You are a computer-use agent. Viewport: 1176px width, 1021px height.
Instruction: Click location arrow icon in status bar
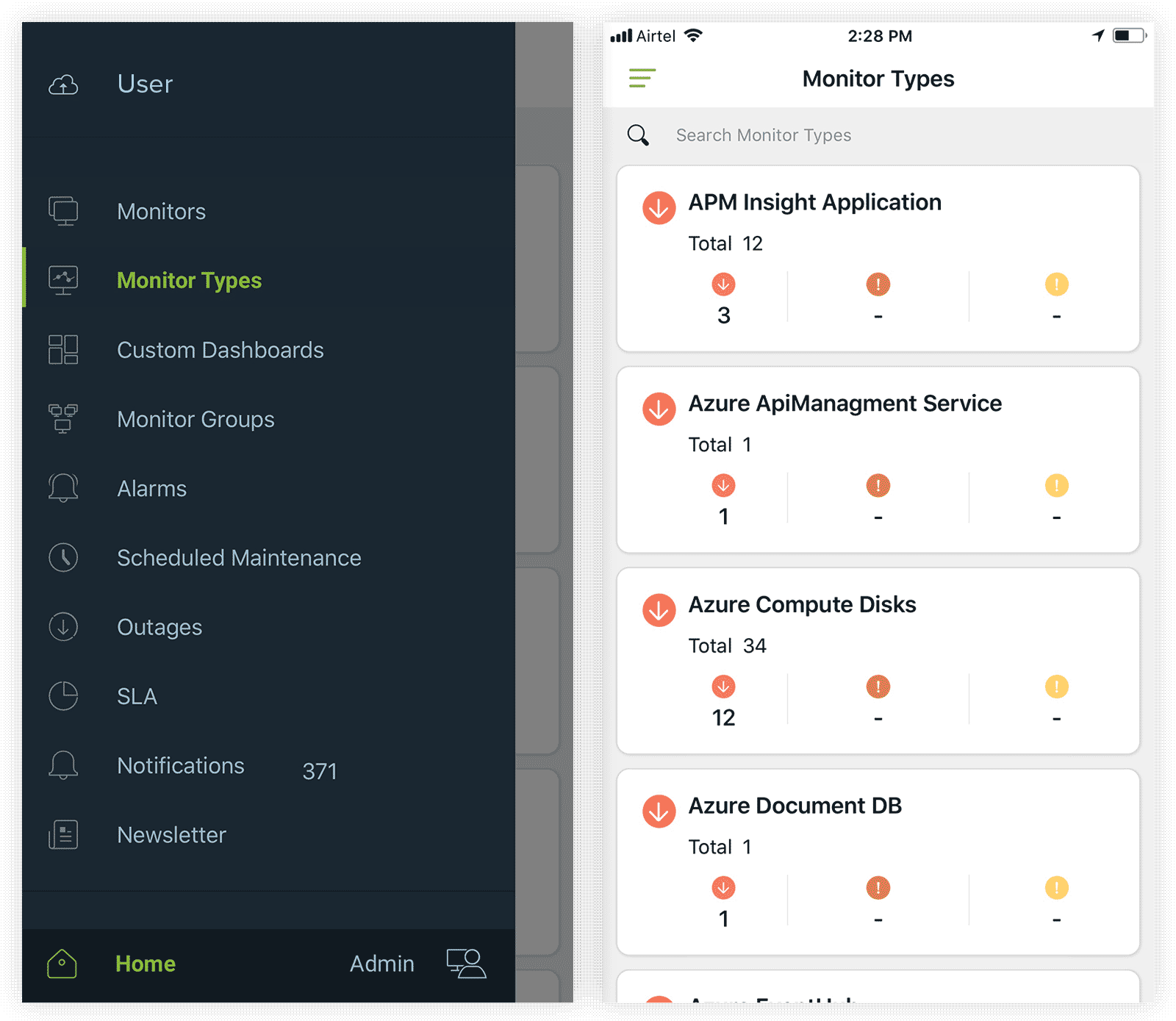pyautogui.click(x=1099, y=35)
